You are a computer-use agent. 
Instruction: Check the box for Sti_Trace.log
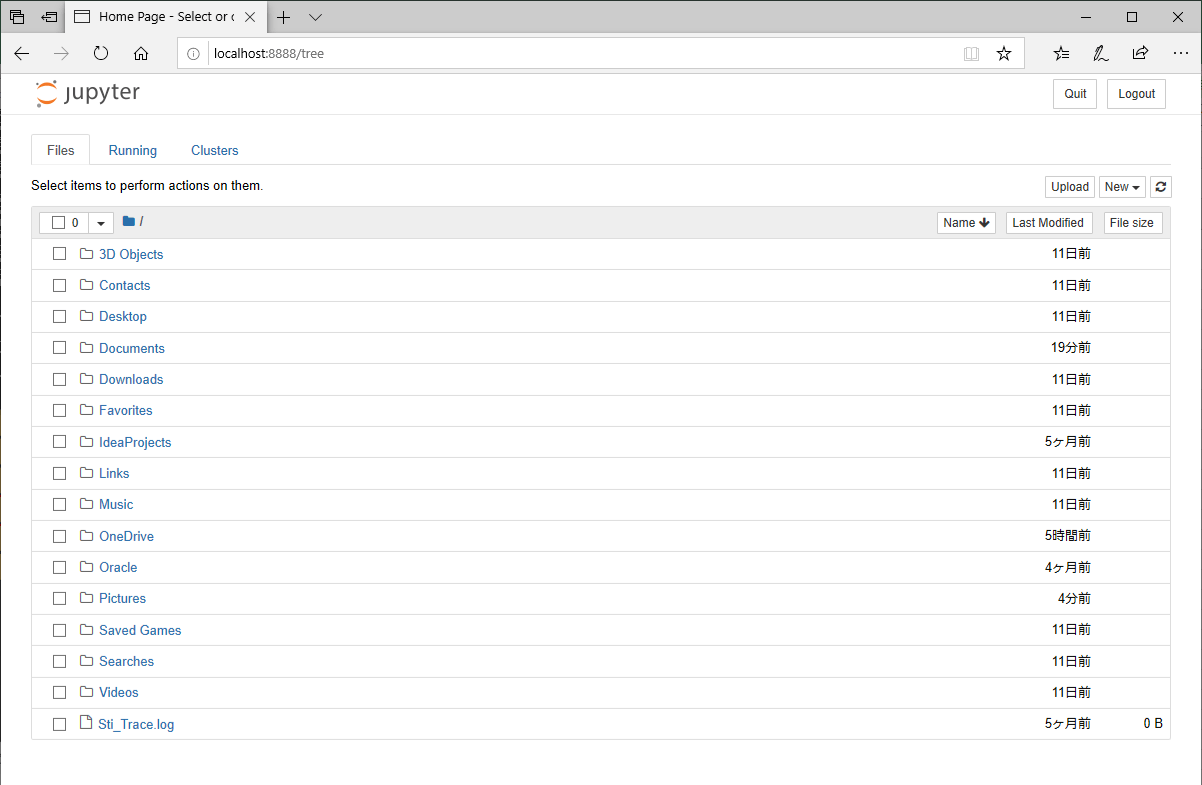(59, 724)
